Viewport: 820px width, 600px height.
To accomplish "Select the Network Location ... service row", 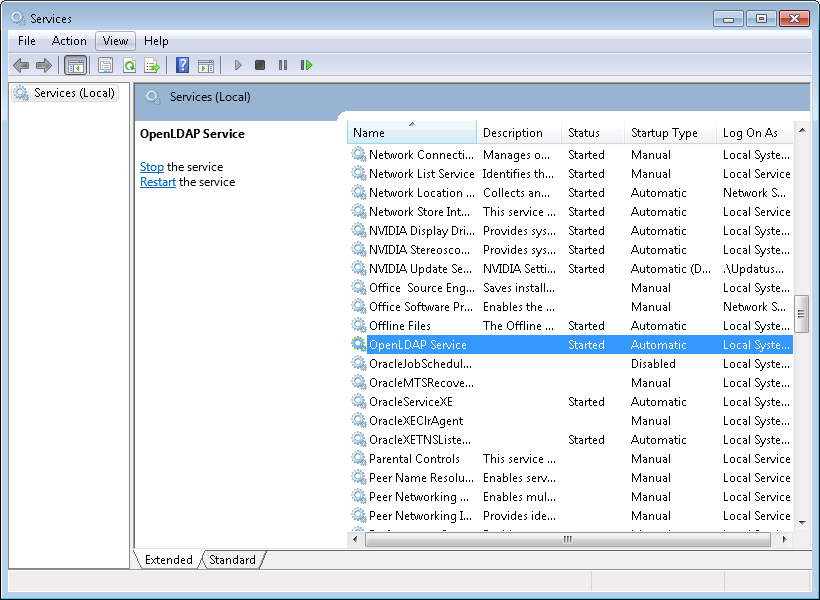I will pos(570,193).
